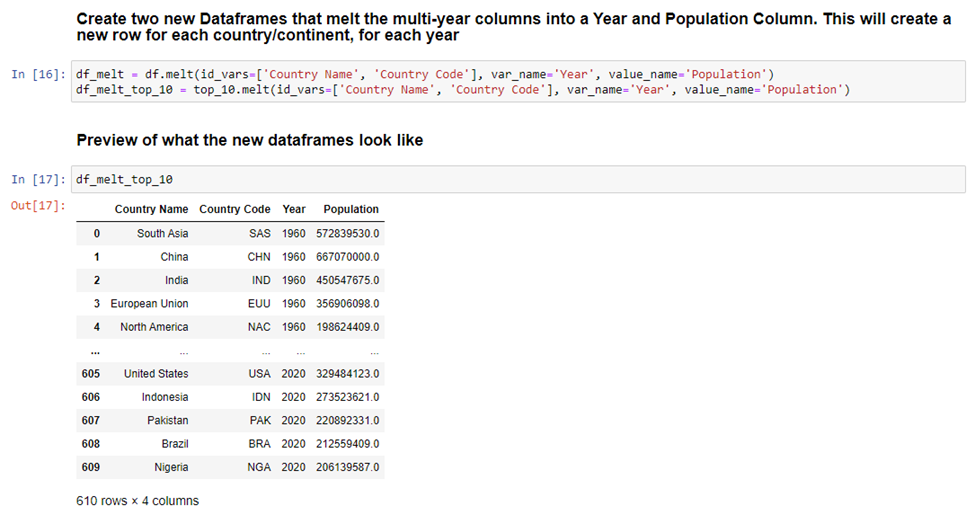Select the North America cell

pyautogui.click(x=154, y=327)
